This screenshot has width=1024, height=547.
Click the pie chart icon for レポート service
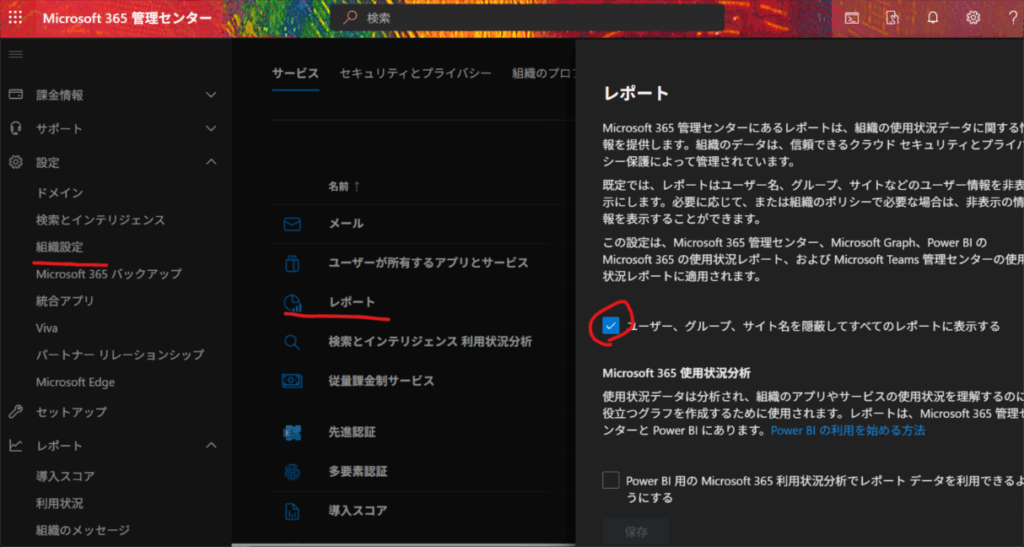click(292, 302)
